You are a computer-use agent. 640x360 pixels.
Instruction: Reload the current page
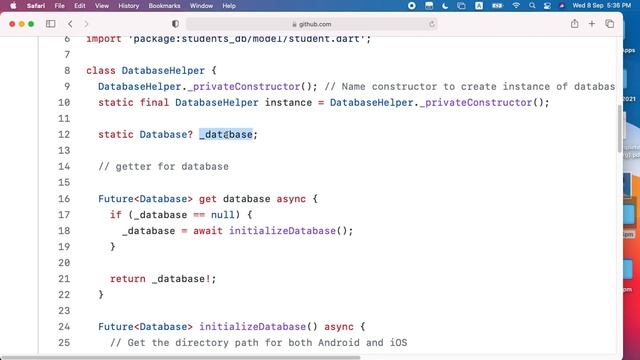point(431,24)
